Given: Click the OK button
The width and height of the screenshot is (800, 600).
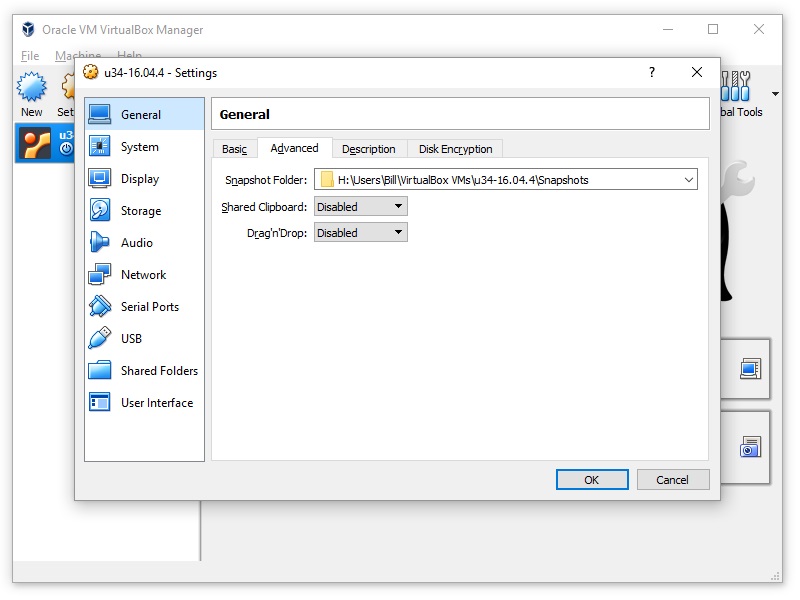Looking at the screenshot, I should click(x=592, y=480).
